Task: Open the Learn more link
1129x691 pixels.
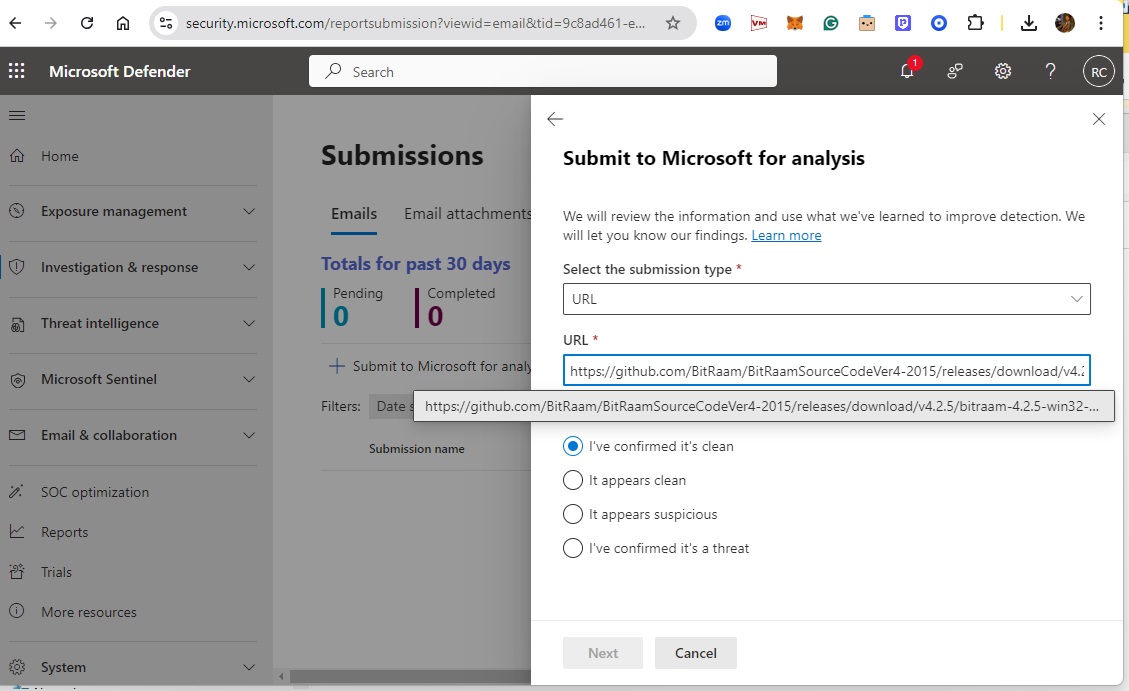Action: click(x=786, y=235)
